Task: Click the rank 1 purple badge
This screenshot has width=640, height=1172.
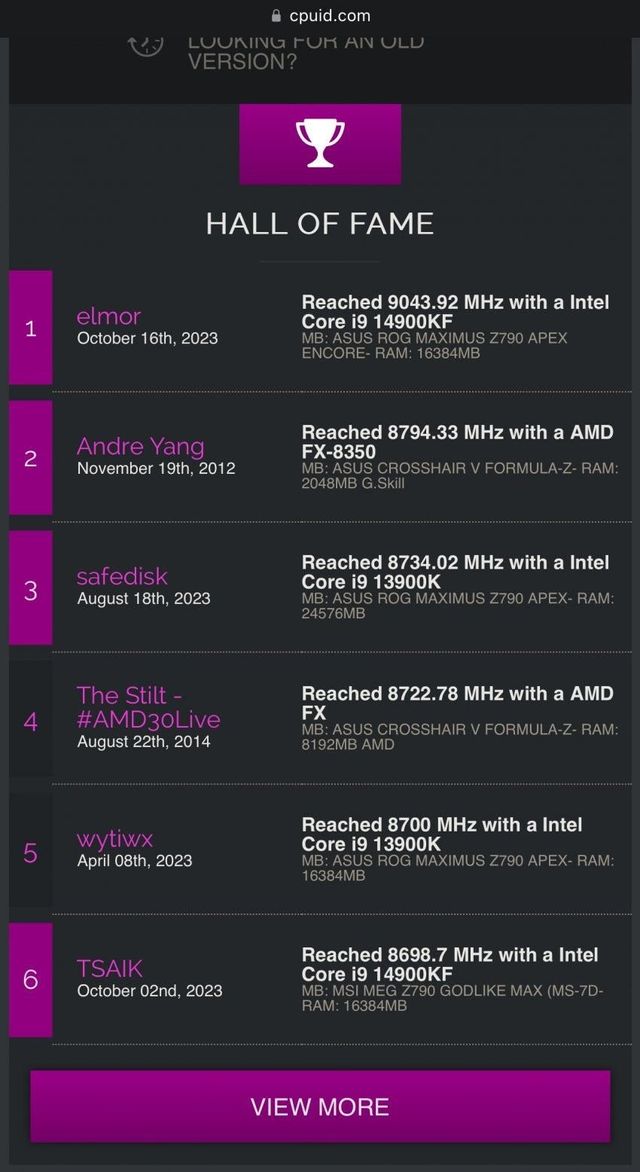Action: 31,328
